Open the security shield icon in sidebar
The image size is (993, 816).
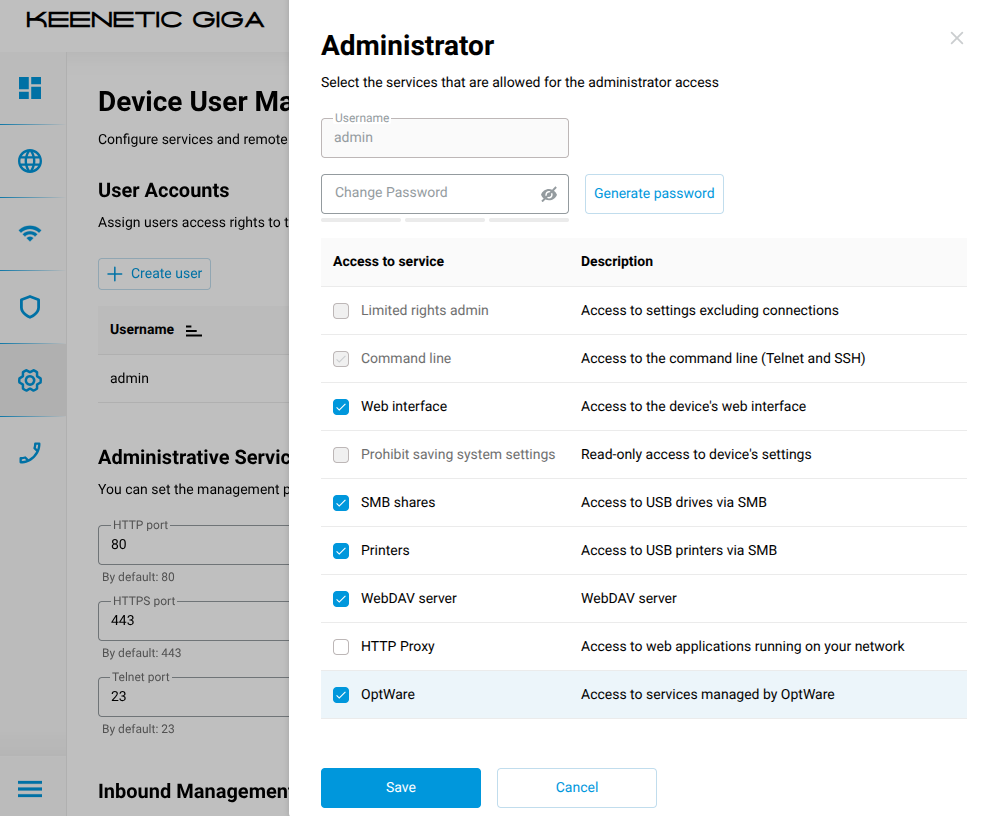tap(30, 307)
